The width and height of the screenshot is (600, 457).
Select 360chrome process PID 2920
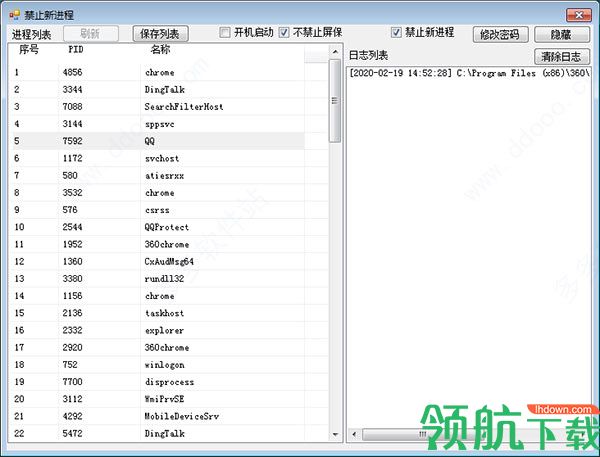coord(159,348)
